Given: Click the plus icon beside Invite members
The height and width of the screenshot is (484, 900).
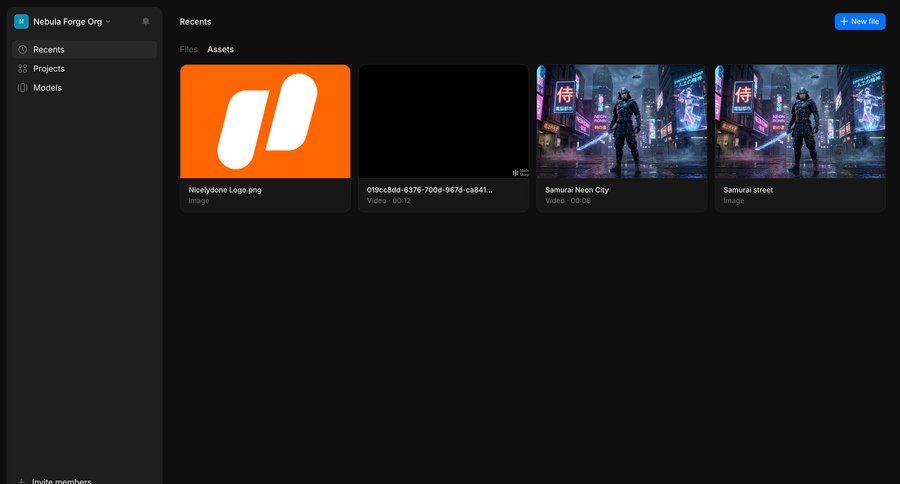Looking at the screenshot, I should coord(21,481).
